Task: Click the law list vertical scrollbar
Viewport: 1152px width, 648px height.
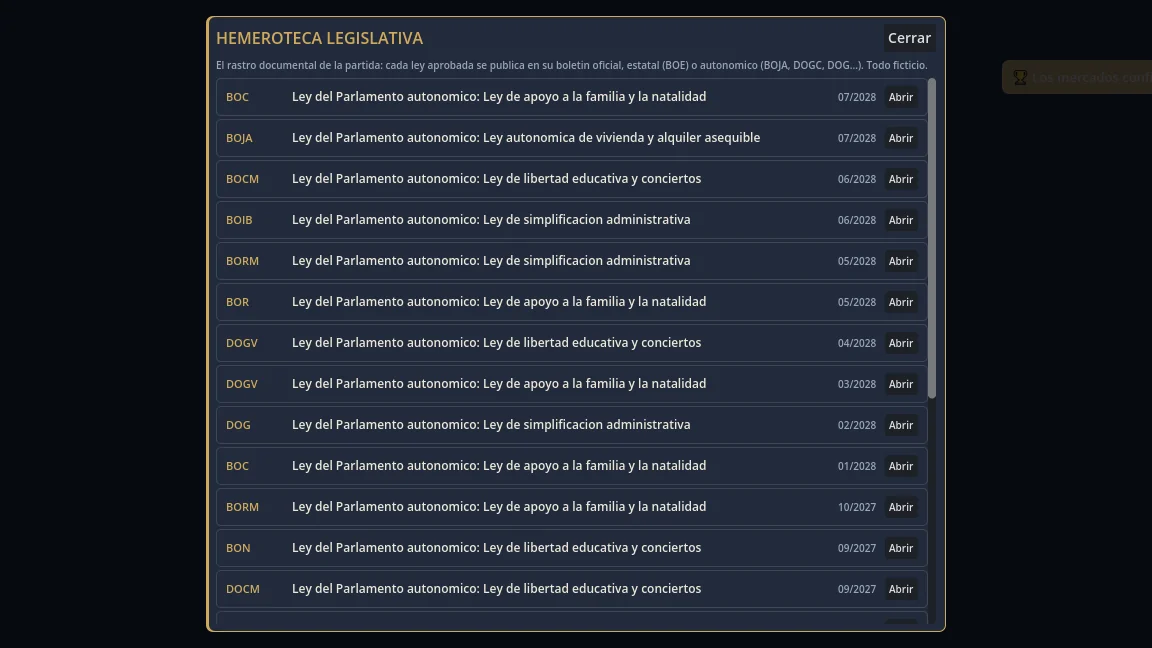Action: pyautogui.click(x=932, y=238)
